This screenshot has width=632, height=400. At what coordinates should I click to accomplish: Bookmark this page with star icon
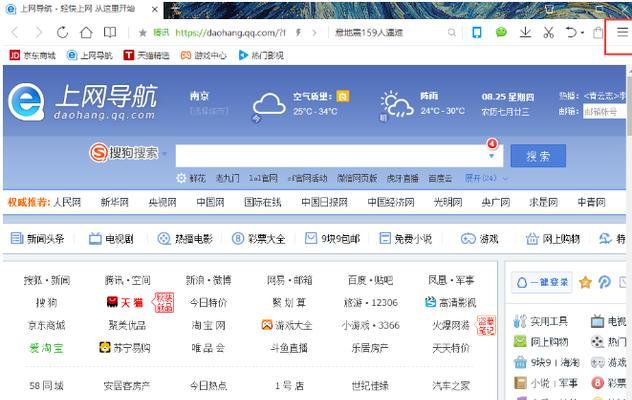coord(143,33)
